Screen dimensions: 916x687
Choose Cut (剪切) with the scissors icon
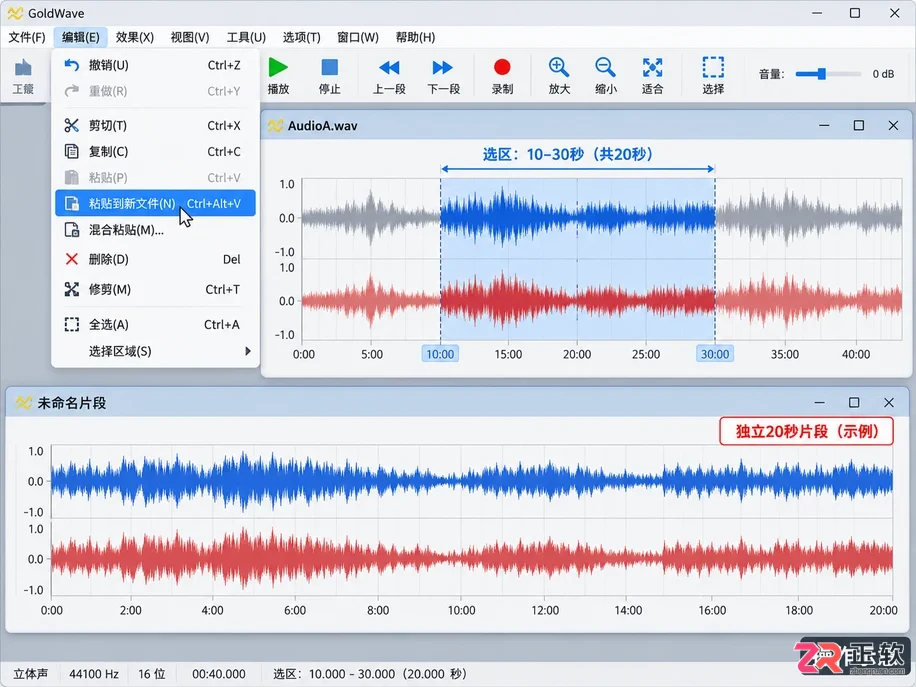pos(155,126)
